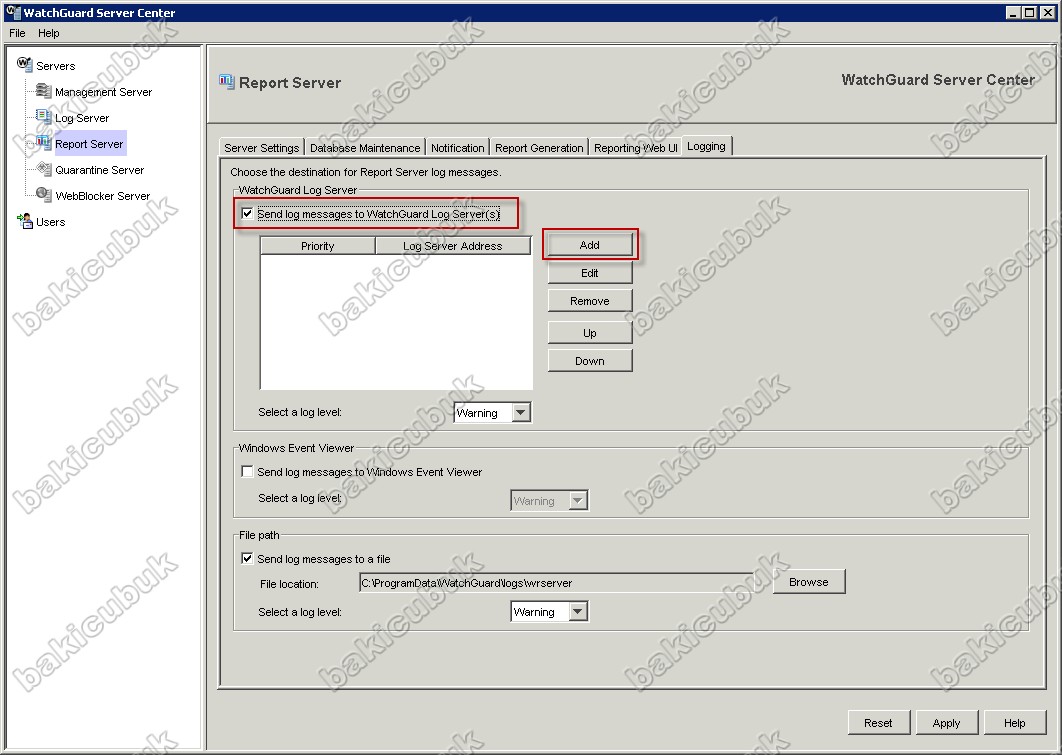Select WebBlocker Server tree item
Viewport: 1062px width, 755px height.
click(x=103, y=196)
